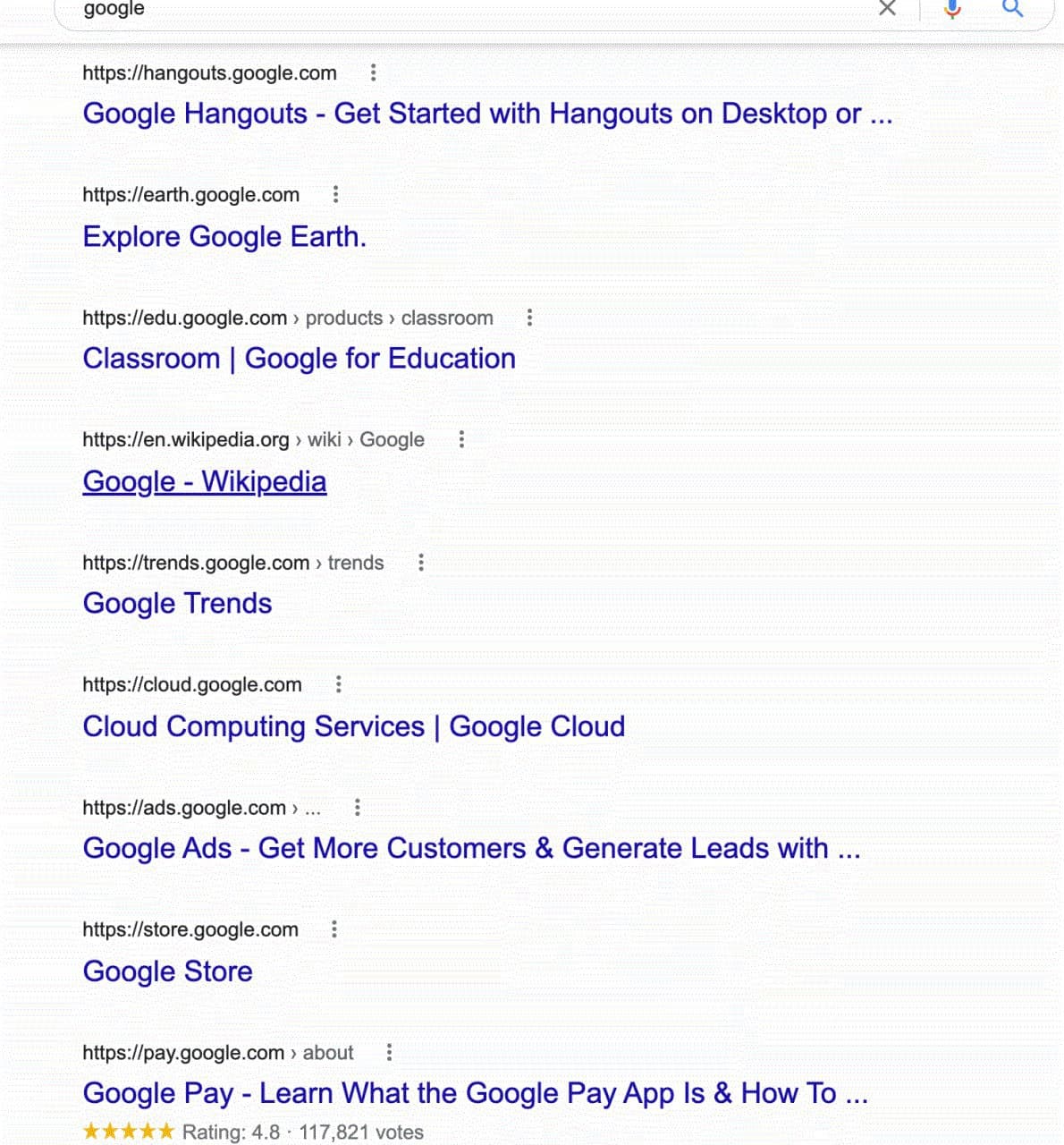Image resolution: width=1064 pixels, height=1145 pixels.
Task: Click the microphone icon for voice search
Action: (952, 9)
